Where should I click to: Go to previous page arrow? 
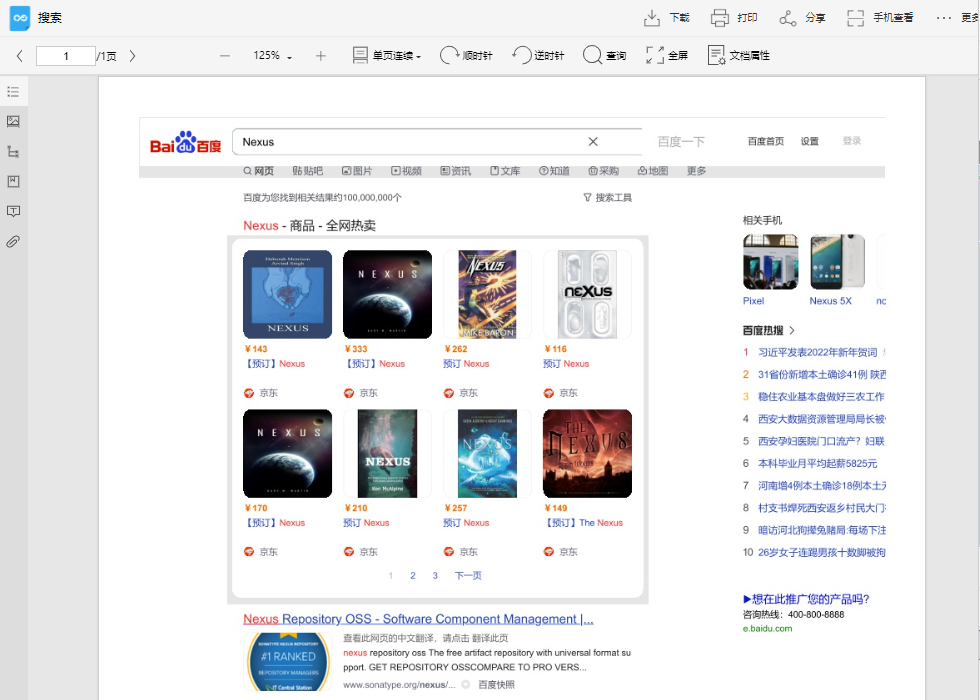click(19, 56)
